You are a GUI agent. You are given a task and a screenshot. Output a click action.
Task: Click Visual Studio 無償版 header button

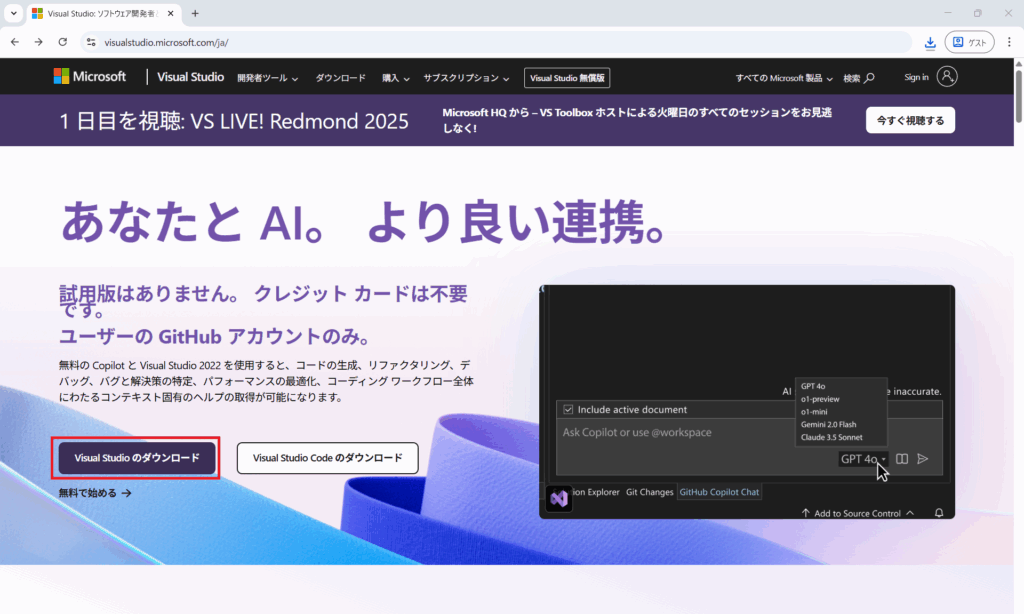click(x=566, y=78)
